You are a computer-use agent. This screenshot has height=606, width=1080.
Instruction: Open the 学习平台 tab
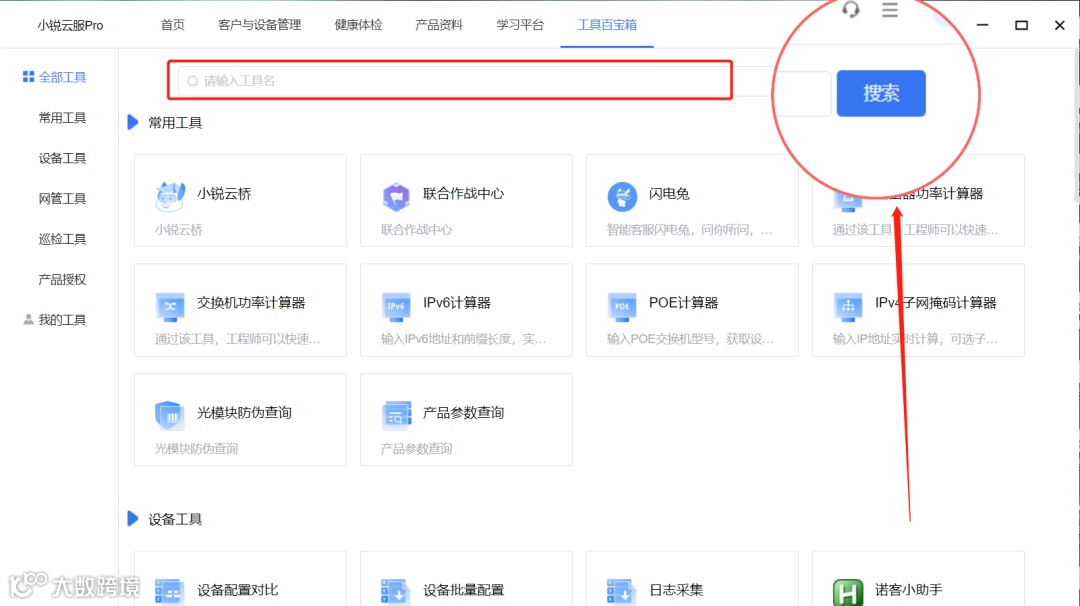click(x=520, y=25)
